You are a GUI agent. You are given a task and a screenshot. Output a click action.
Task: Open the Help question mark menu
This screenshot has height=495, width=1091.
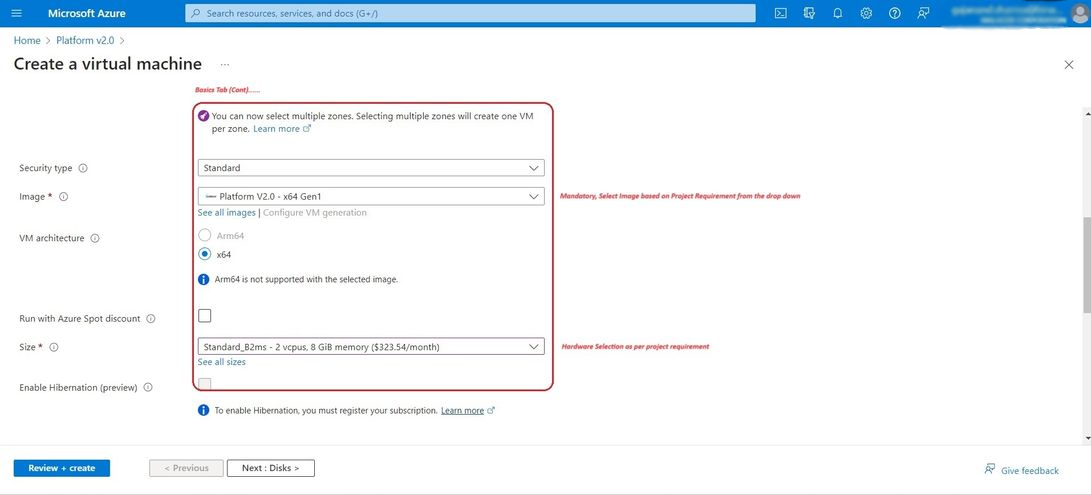[895, 13]
